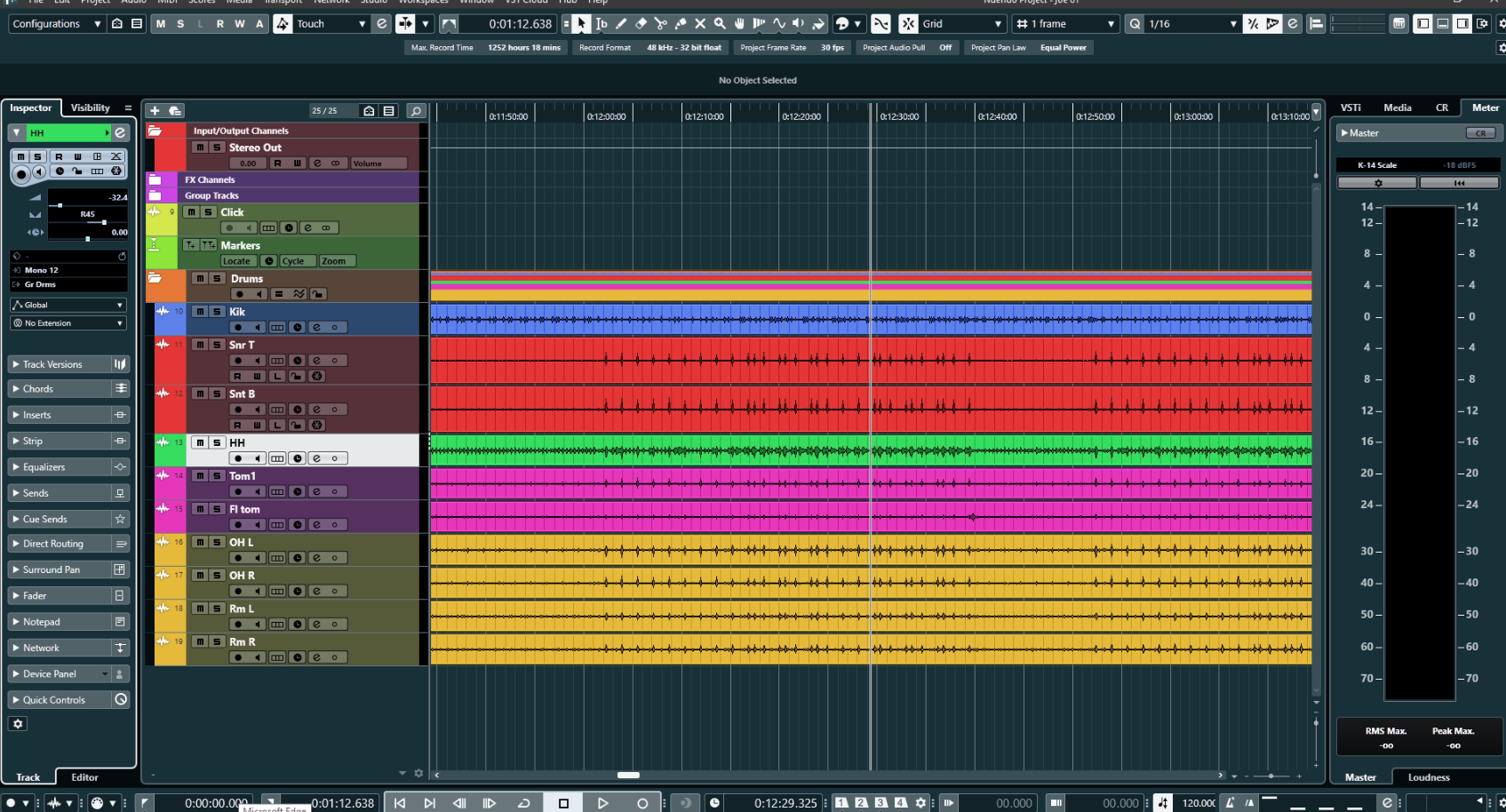Click the Loudness tab button
Image resolution: width=1506 pixels, height=812 pixels.
pos(1429,777)
